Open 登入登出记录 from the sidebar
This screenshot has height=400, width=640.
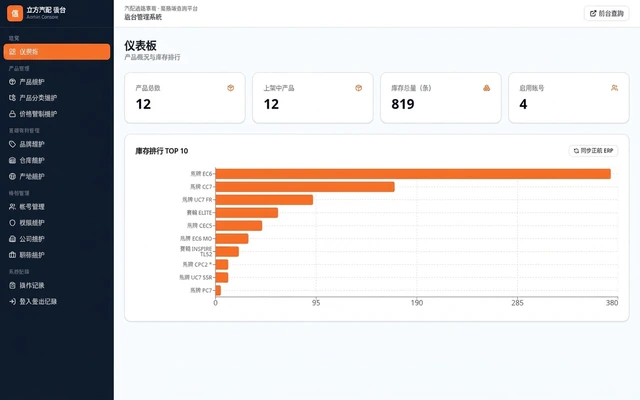tap(57, 302)
